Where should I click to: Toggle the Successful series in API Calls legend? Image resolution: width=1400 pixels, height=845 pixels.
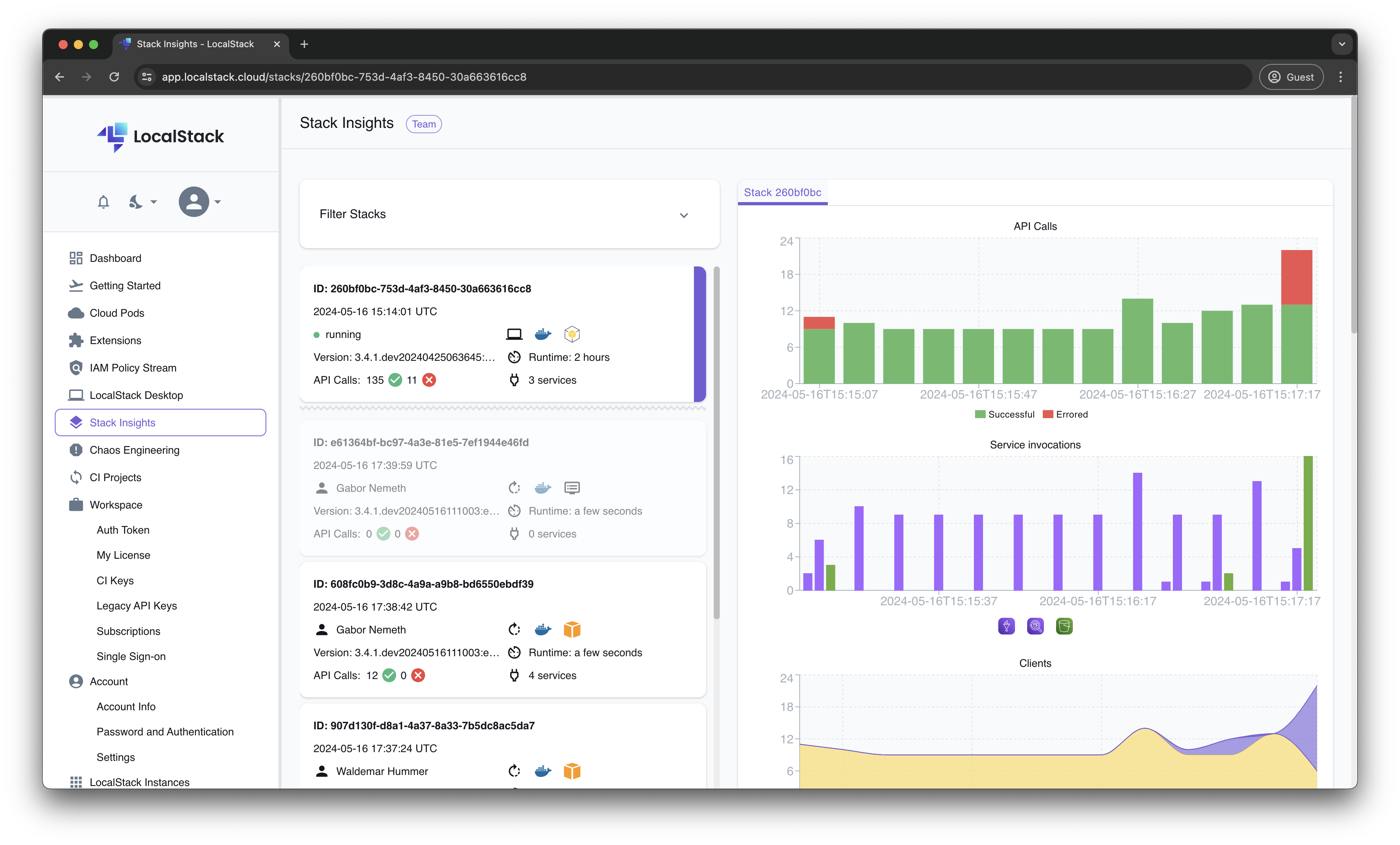click(x=1004, y=414)
